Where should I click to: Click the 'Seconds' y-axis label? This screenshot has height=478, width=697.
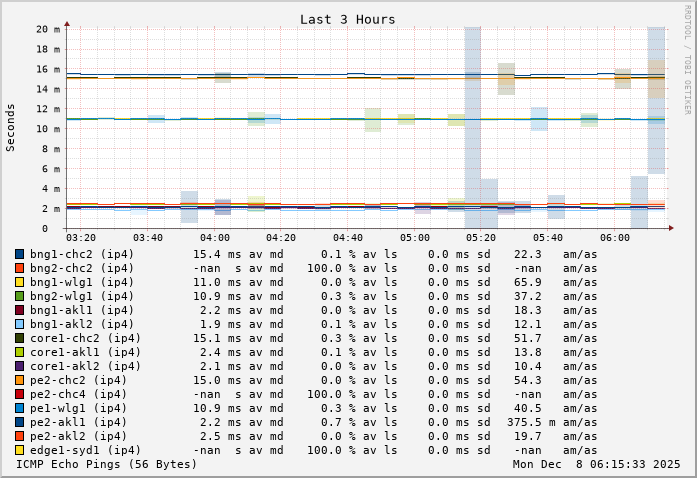11,127
